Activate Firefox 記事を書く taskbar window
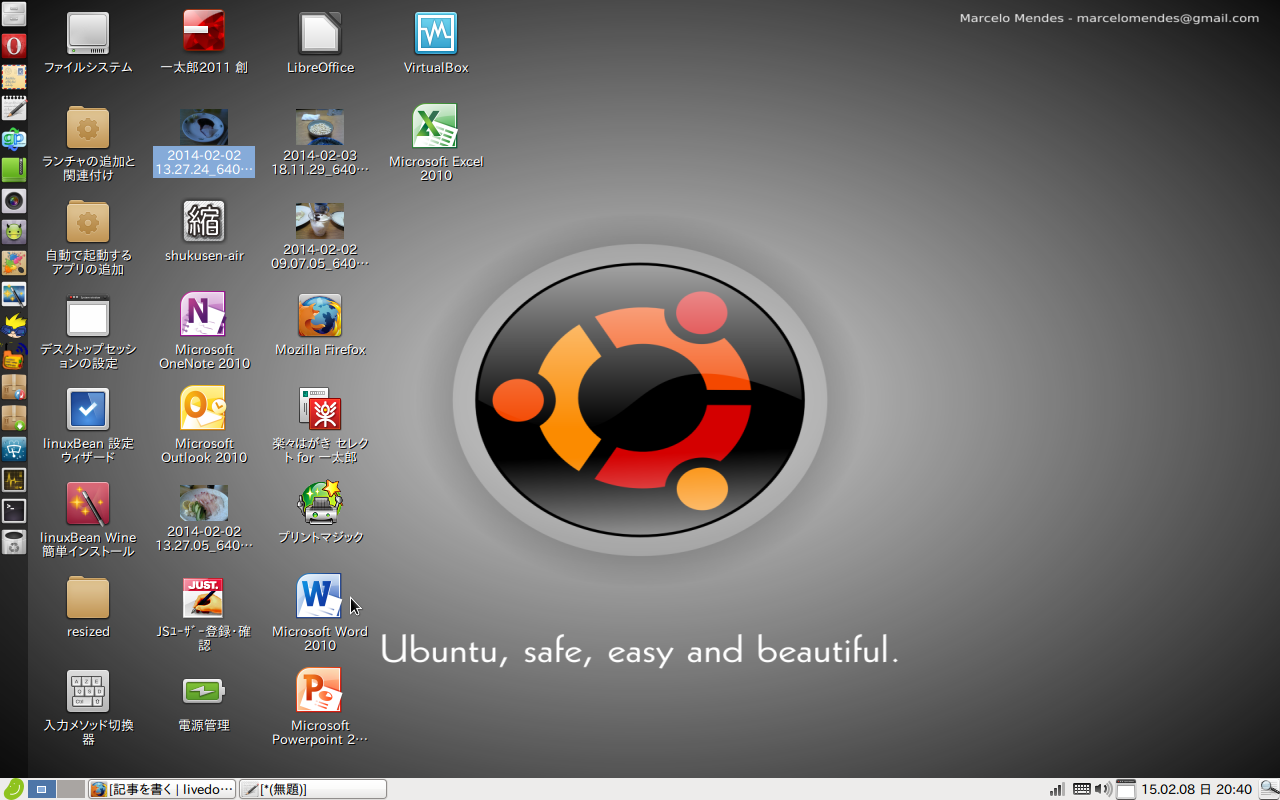This screenshot has width=1280, height=800. [x=162, y=789]
